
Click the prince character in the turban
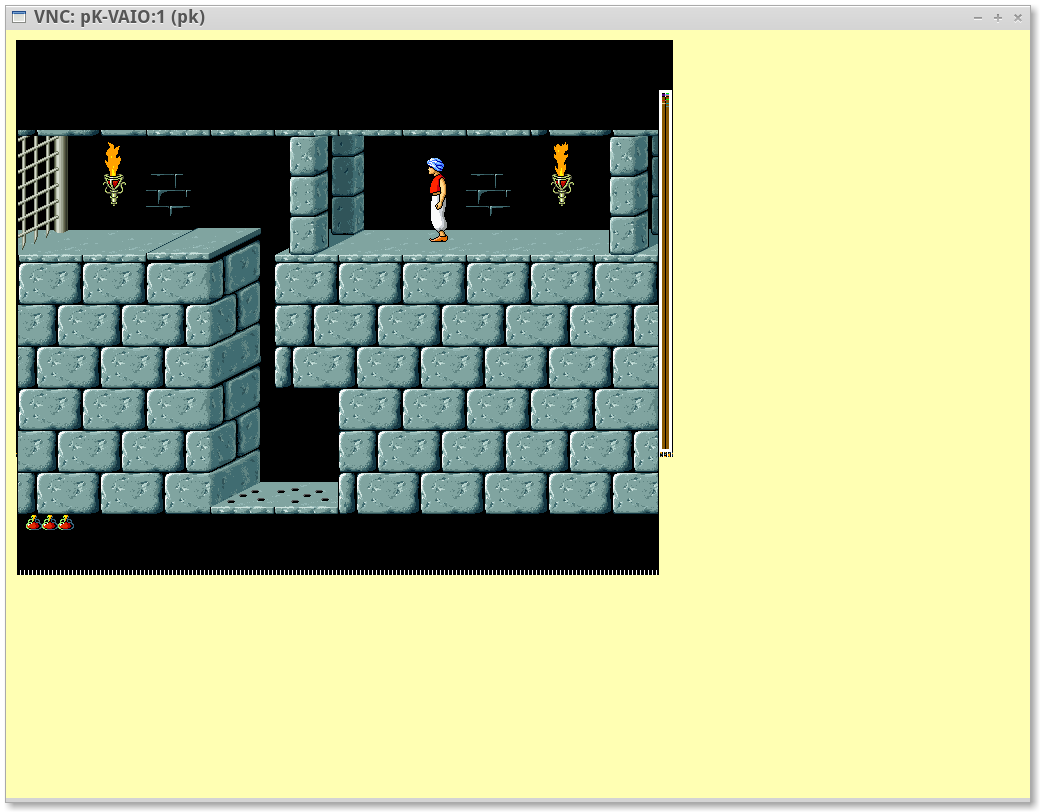(x=437, y=200)
